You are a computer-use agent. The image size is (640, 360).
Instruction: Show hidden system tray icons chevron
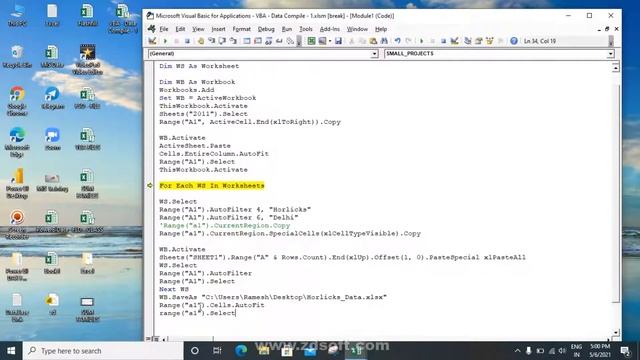[517, 351]
